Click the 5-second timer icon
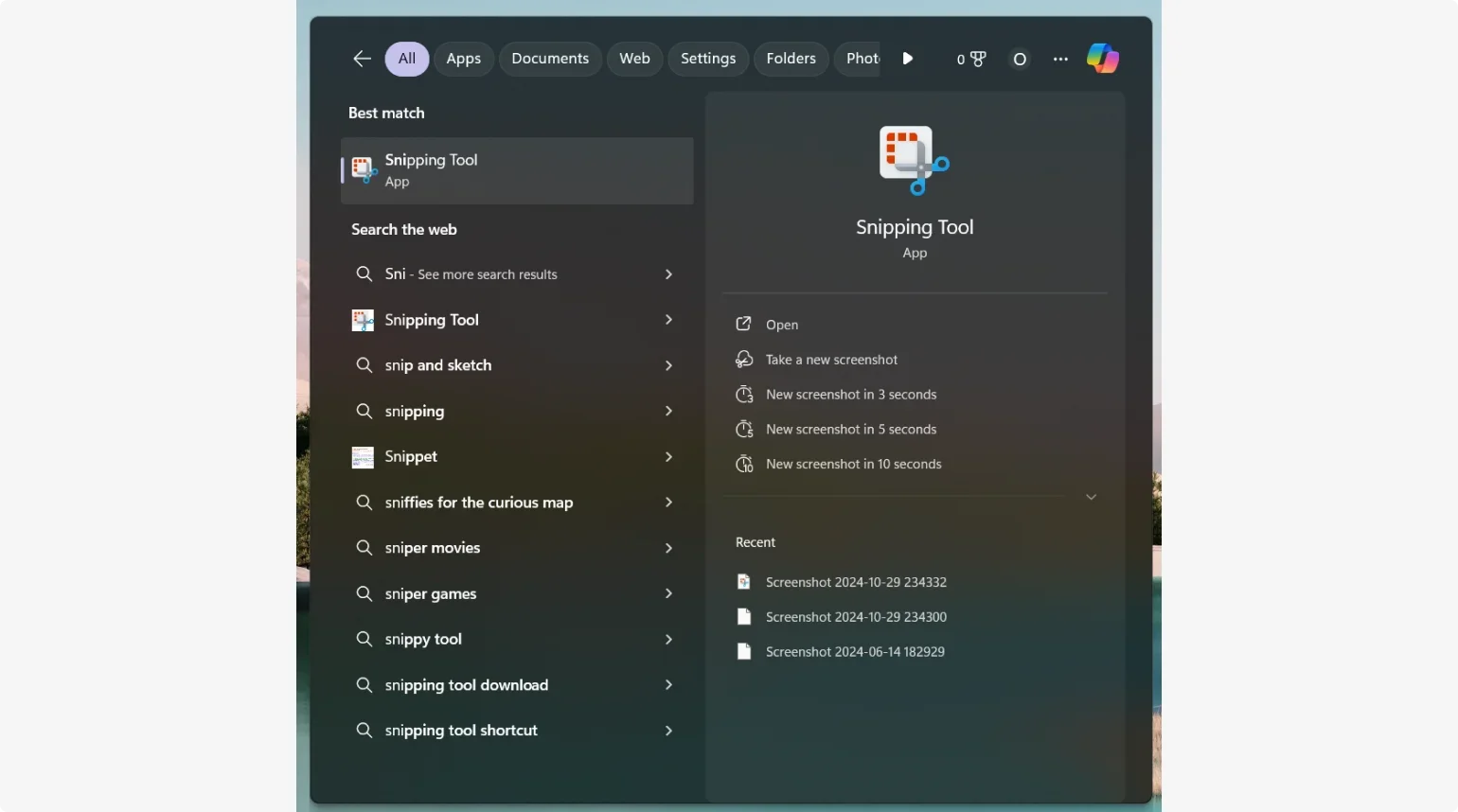 pyautogui.click(x=744, y=430)
